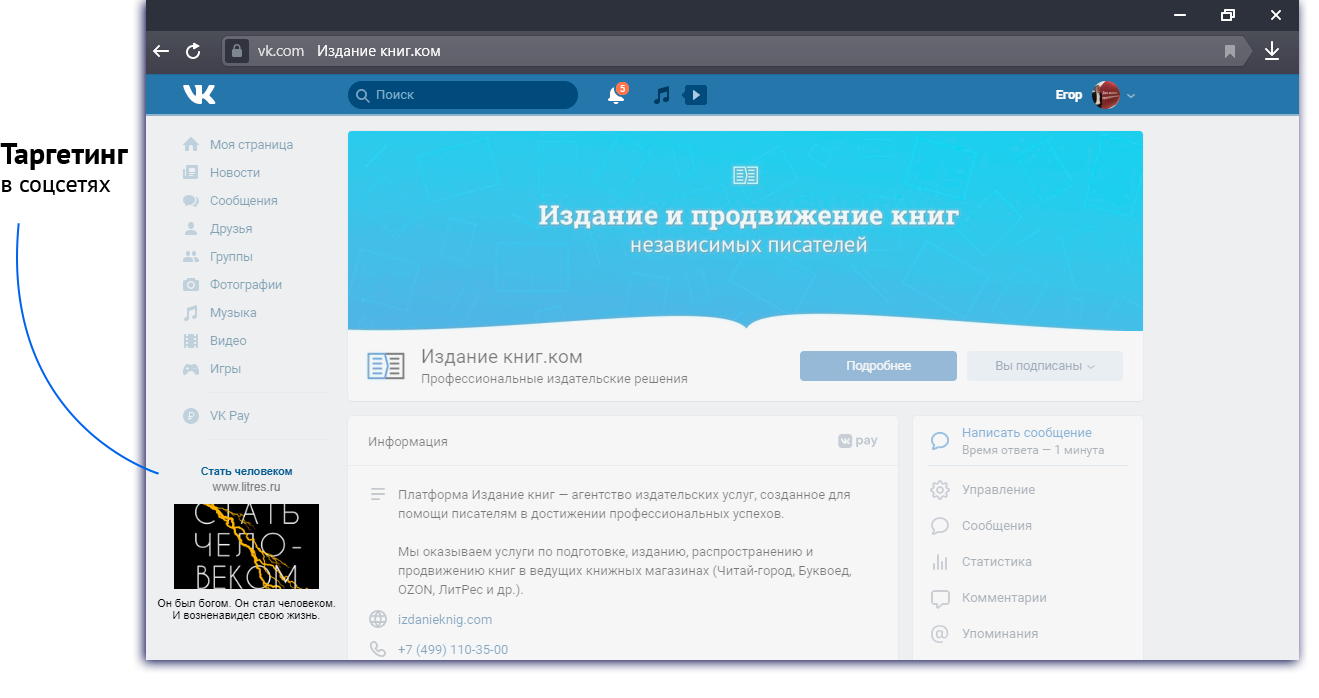Click the @ icon beside Упоминания

click(x=940, y=634)
